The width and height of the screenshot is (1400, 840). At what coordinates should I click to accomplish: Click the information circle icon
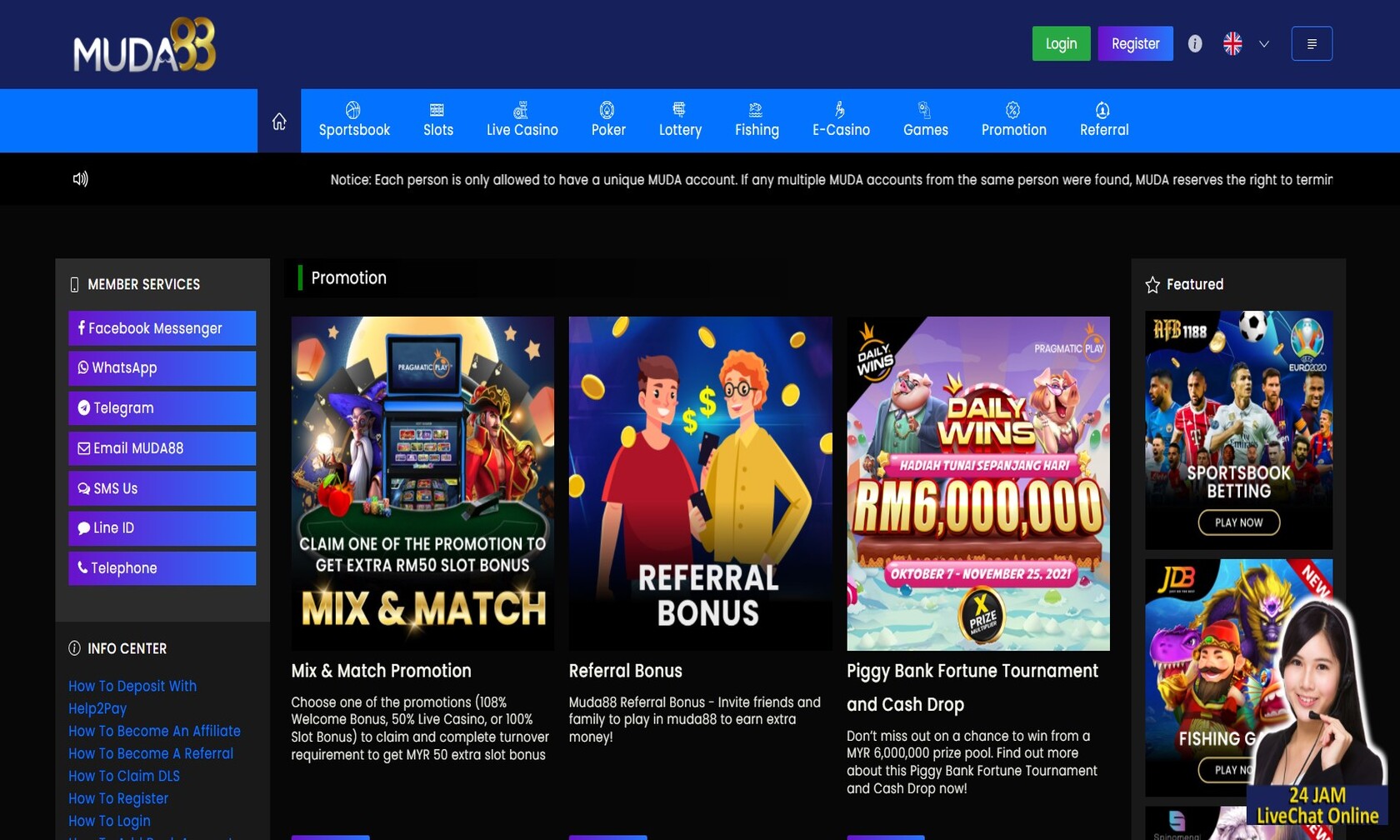tap(1195, 44)
